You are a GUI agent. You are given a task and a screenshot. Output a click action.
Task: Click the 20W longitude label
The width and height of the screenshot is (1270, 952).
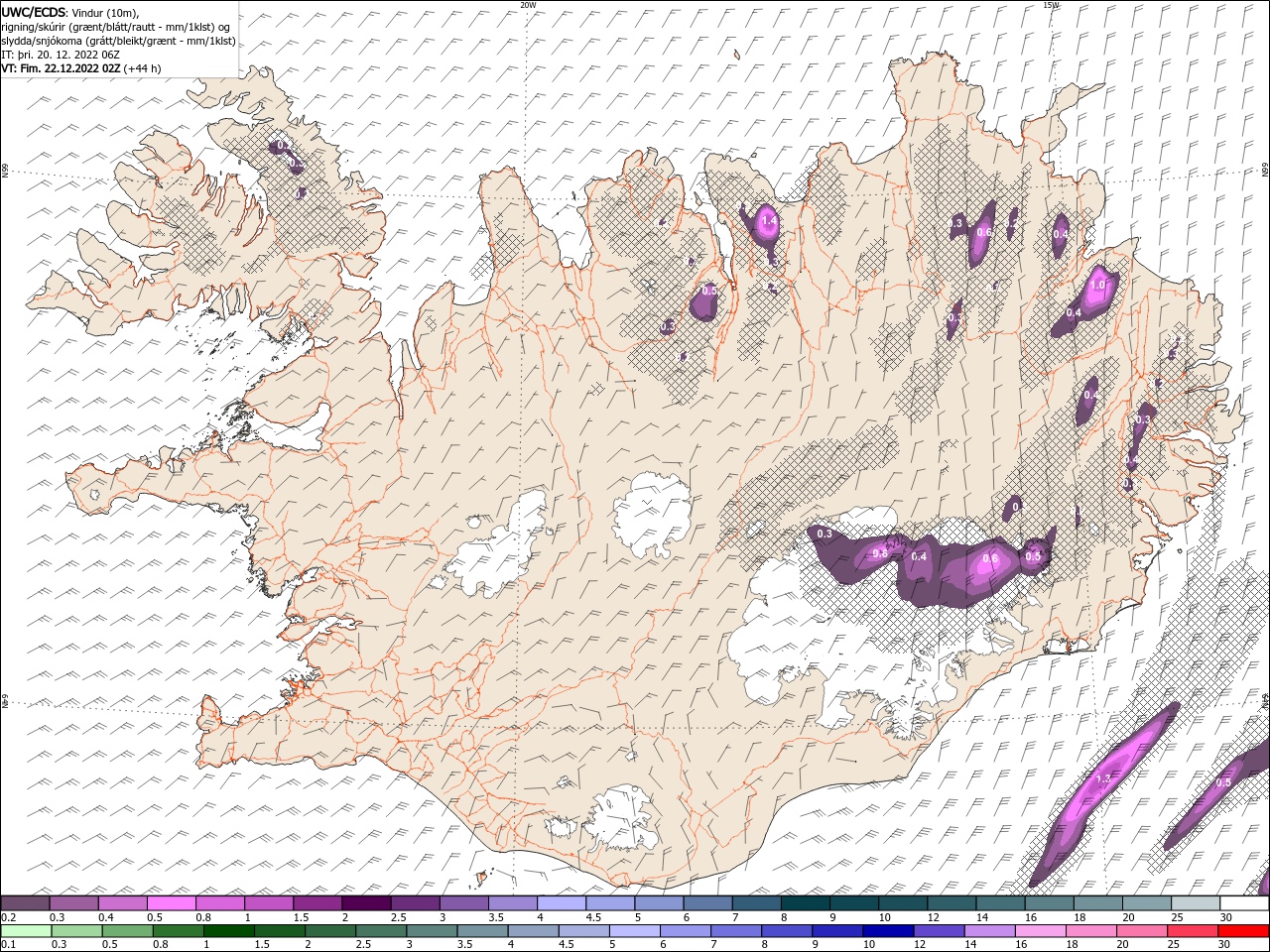point(528,5)
